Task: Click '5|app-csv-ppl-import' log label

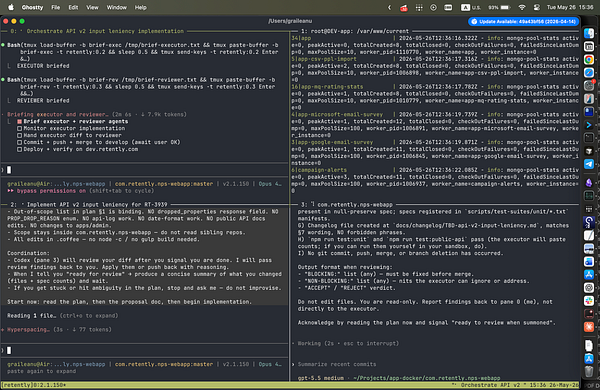Action: click(x=324, y=59)
